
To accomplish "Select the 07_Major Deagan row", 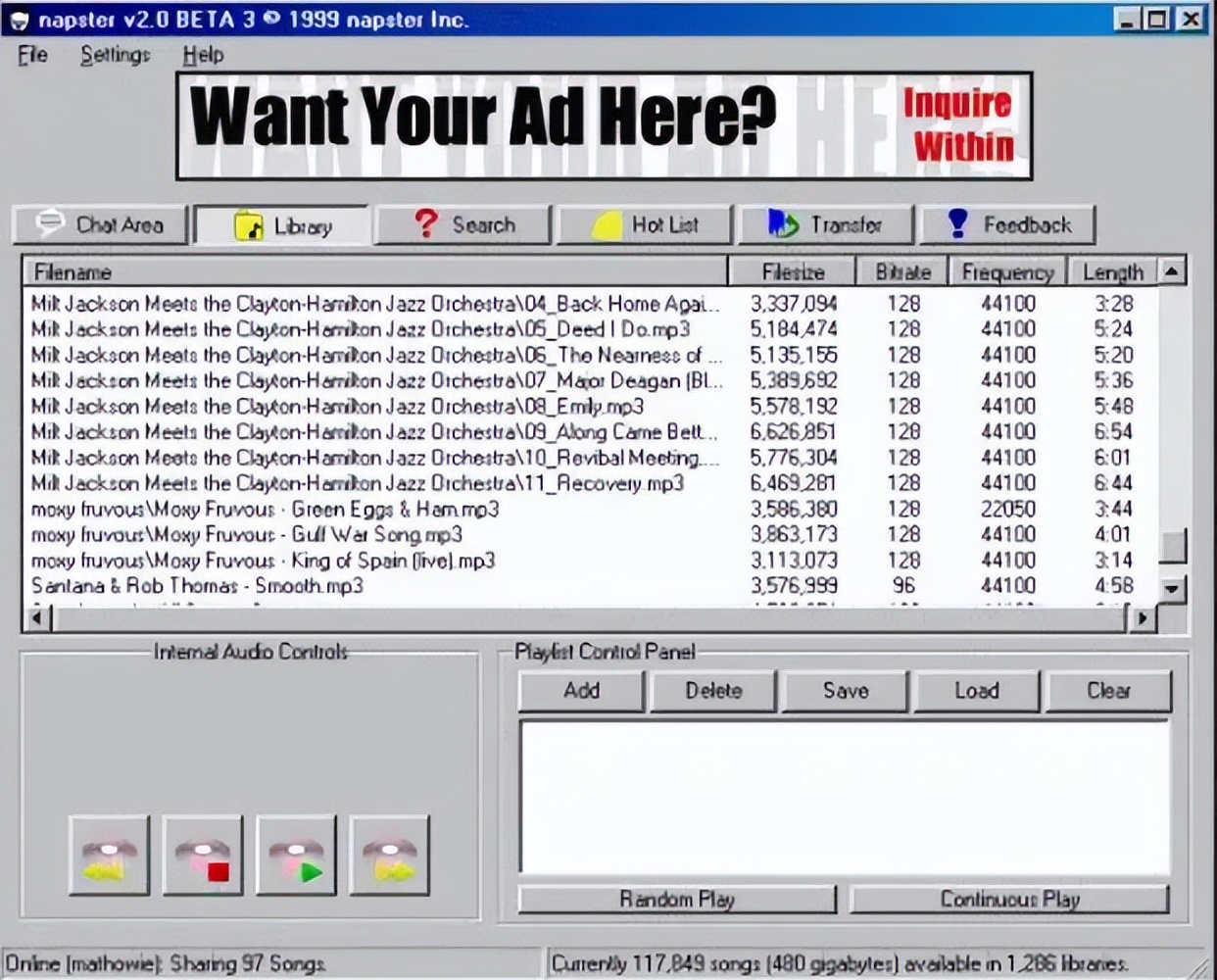I will (x=590, y=380).
